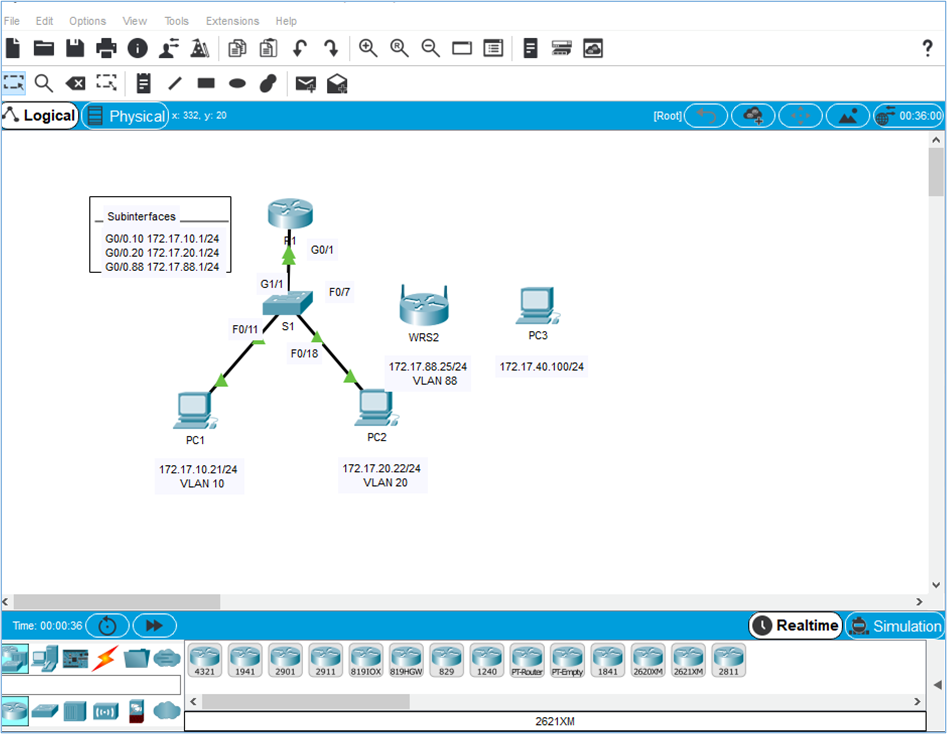Click the Undo arrow icon
The image size is (947, 734).
point(299,48)
